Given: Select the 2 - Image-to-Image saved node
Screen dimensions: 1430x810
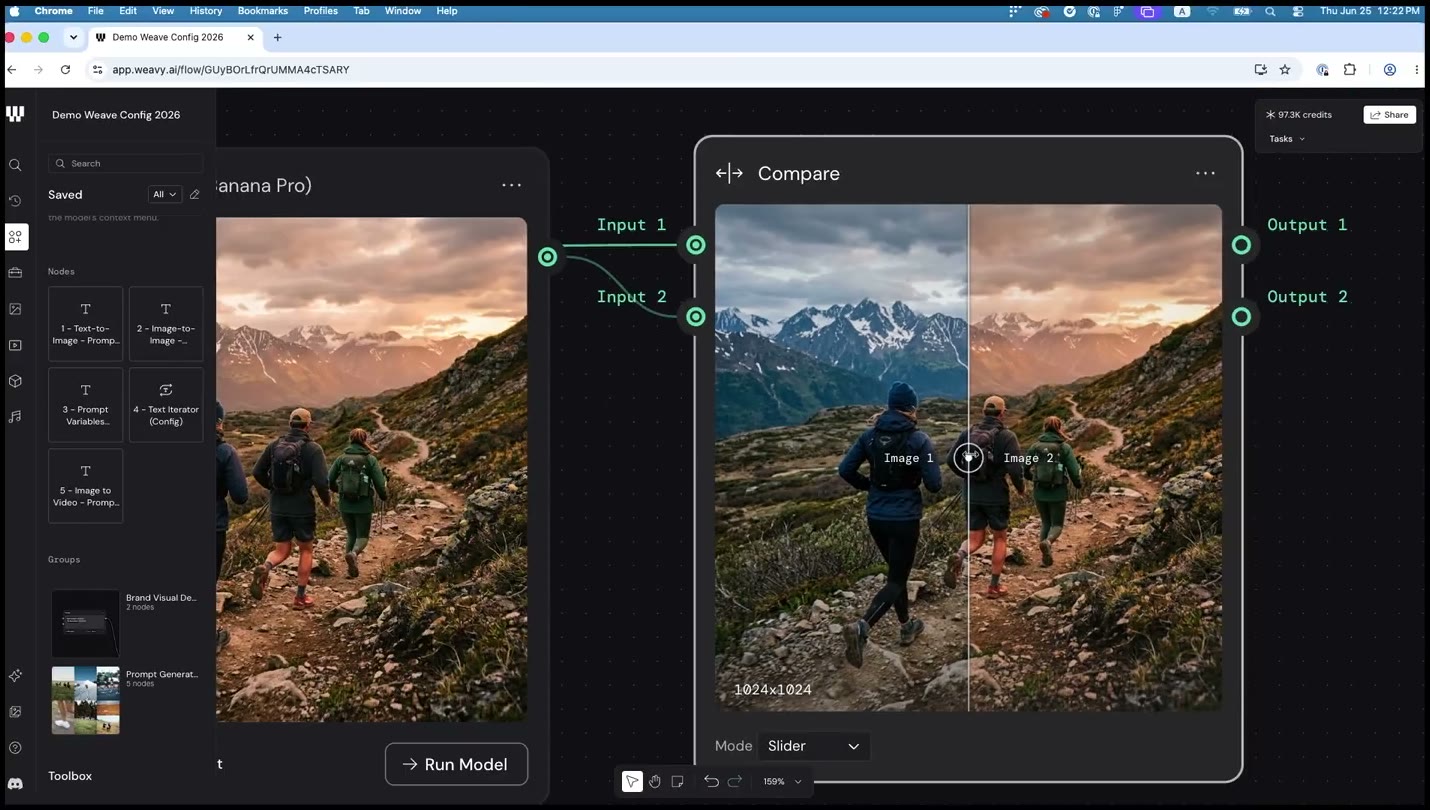Looking at the screenshot, I should point(166,324).
